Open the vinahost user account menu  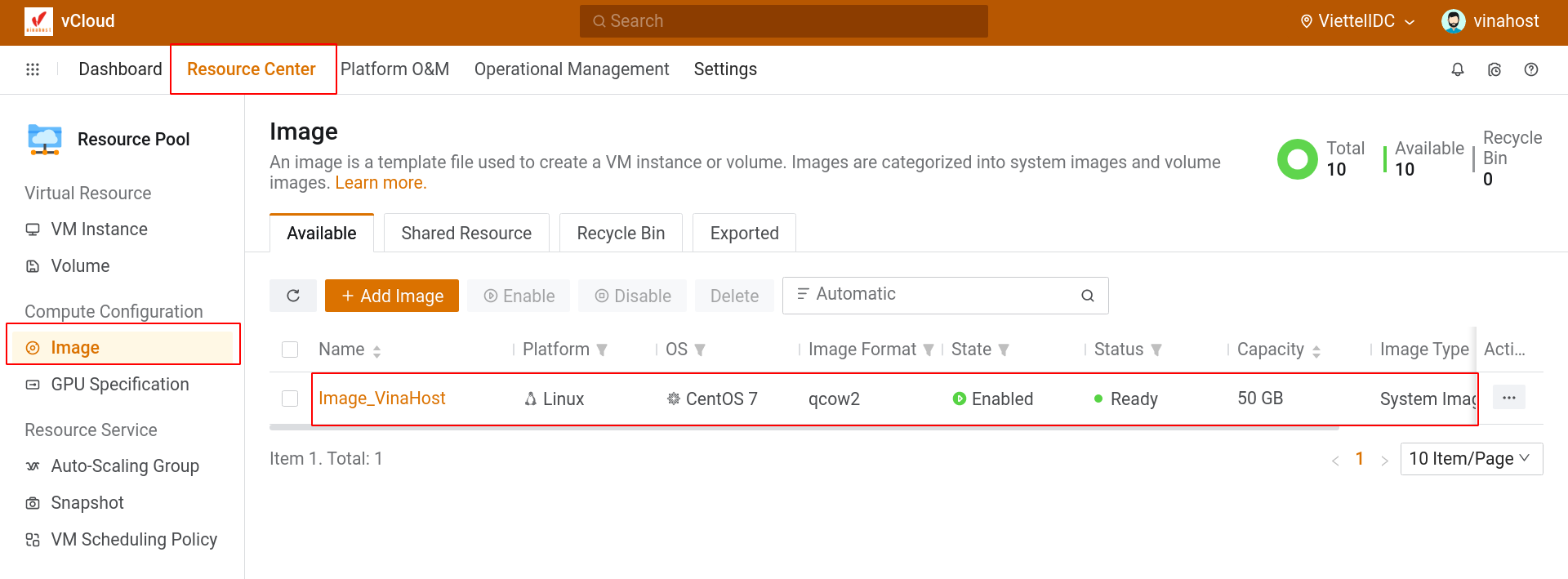(1490, 21)
